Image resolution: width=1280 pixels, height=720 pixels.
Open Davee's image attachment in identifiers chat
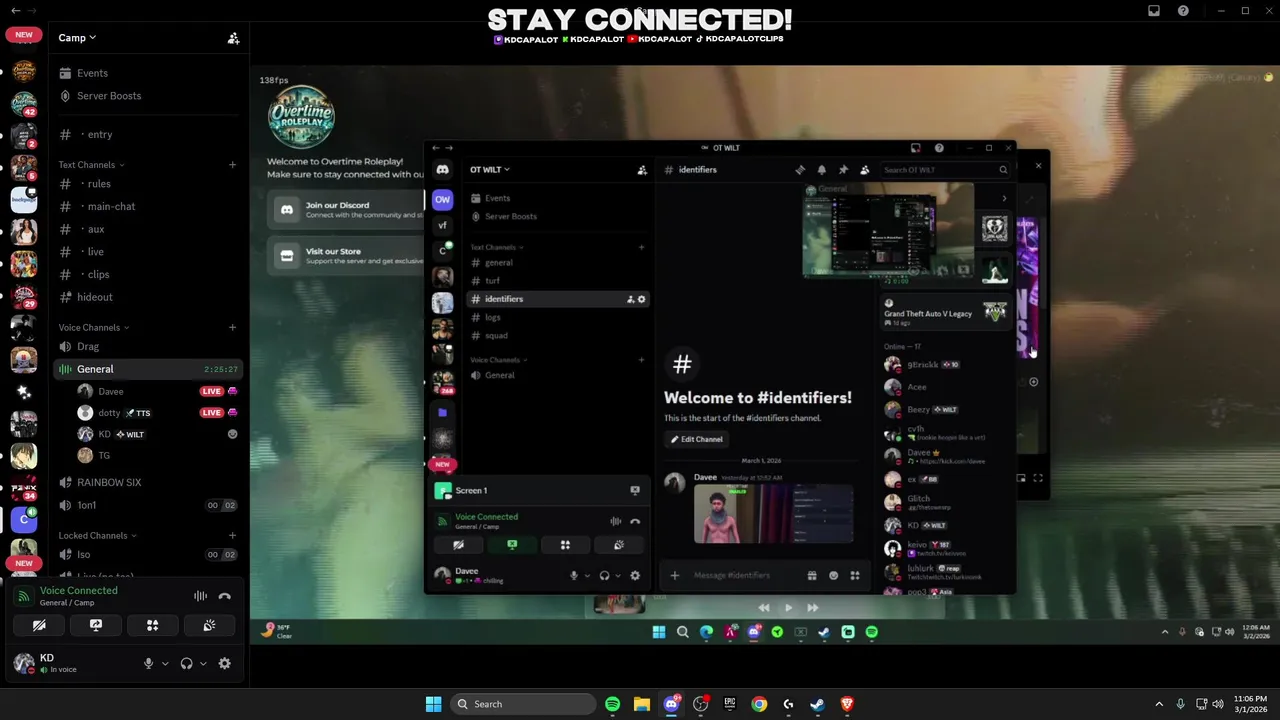[x=773, y=515]
